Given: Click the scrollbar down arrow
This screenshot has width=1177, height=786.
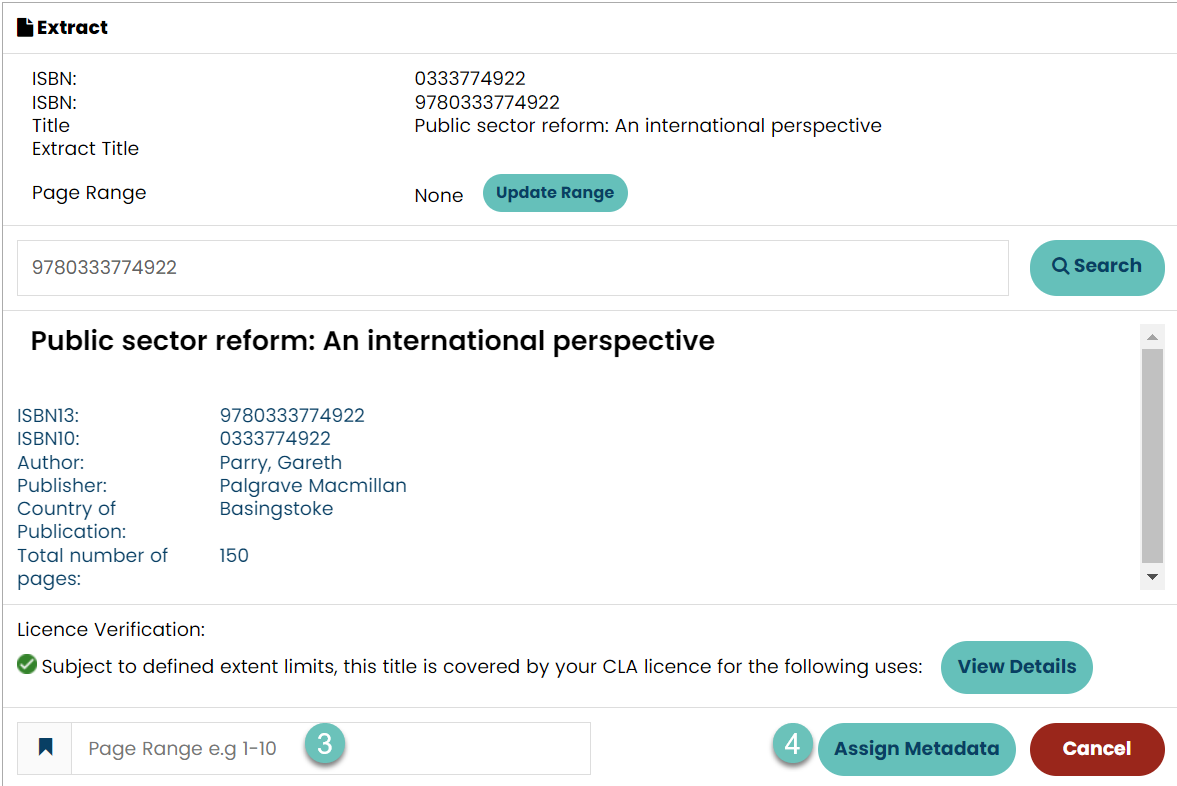Looking at the screenshot, I should (x=1151, y=577).
